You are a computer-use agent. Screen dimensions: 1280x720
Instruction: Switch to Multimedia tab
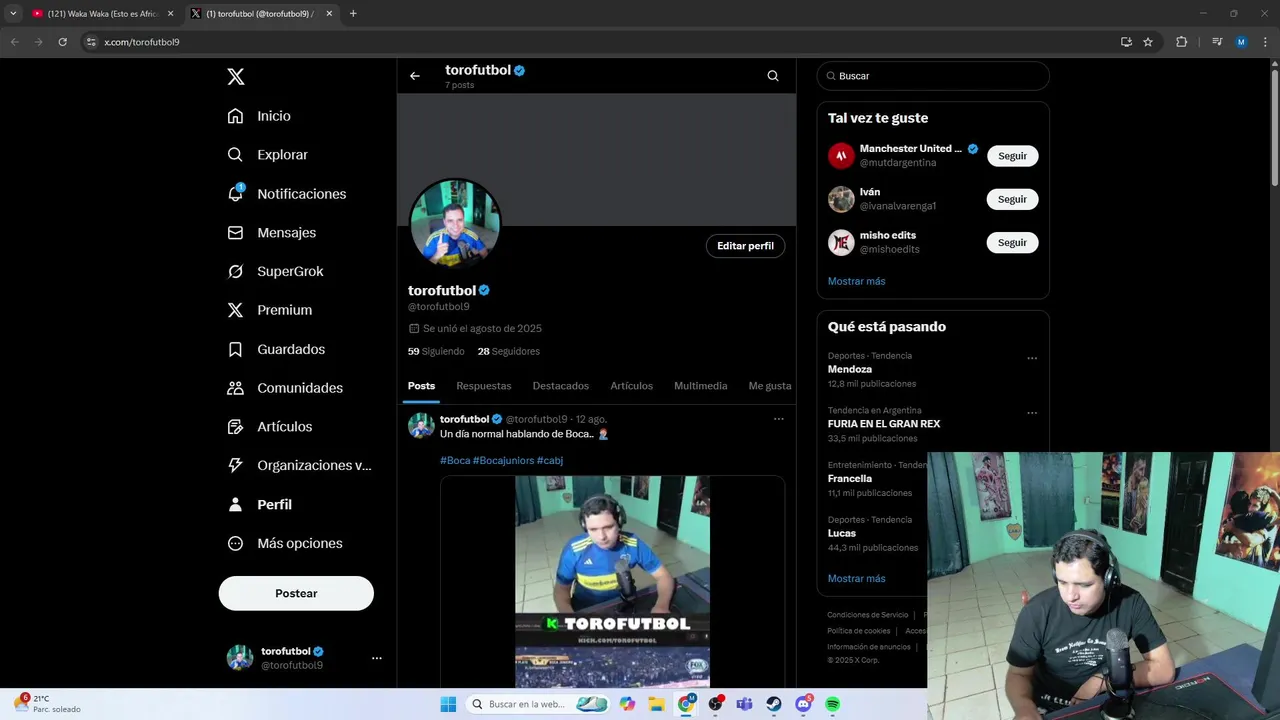pos(701,386)
